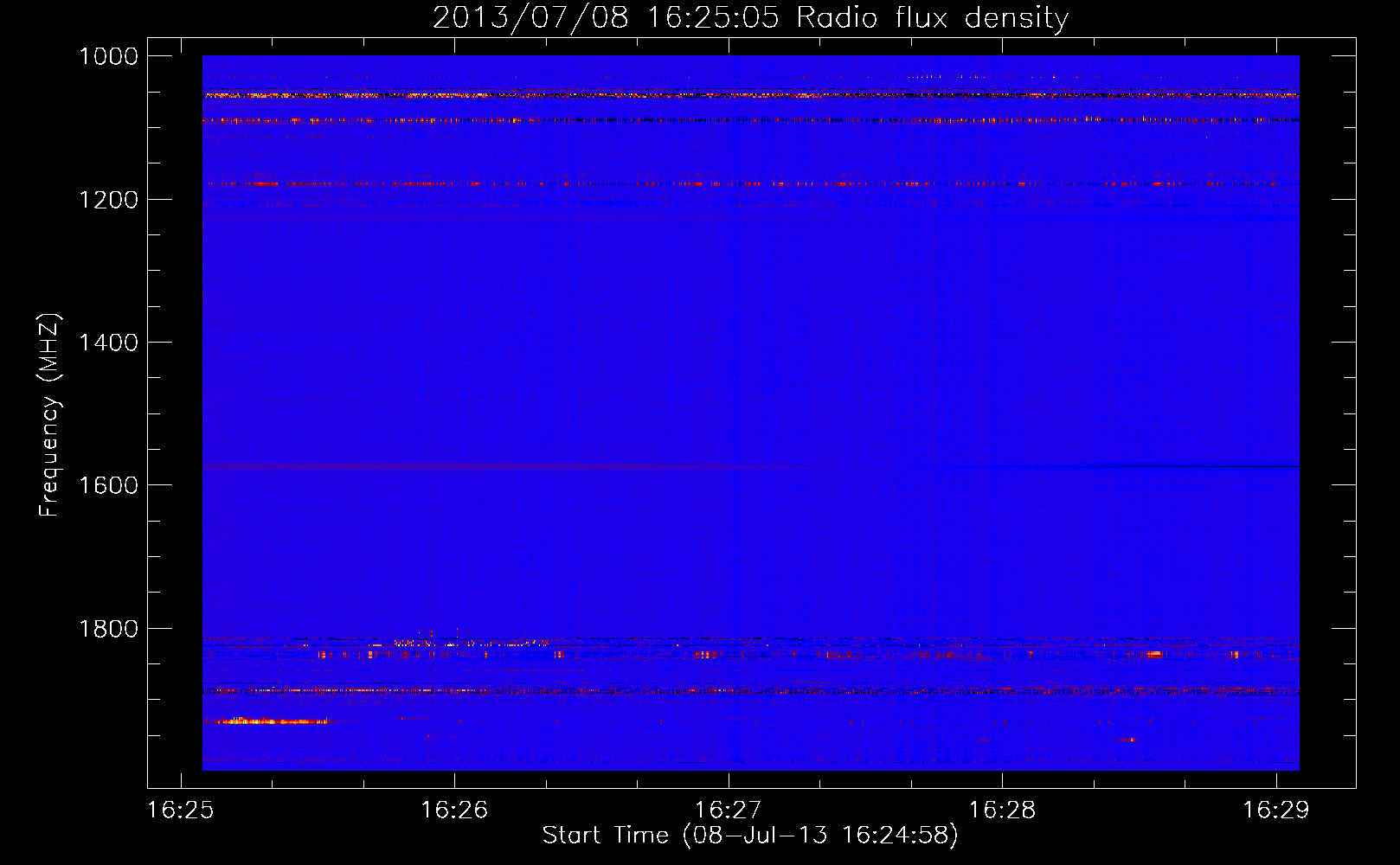This screenshot has height=865, width=1400.
Task: Click the 16:26 time tick label
Action: [454, 811]
